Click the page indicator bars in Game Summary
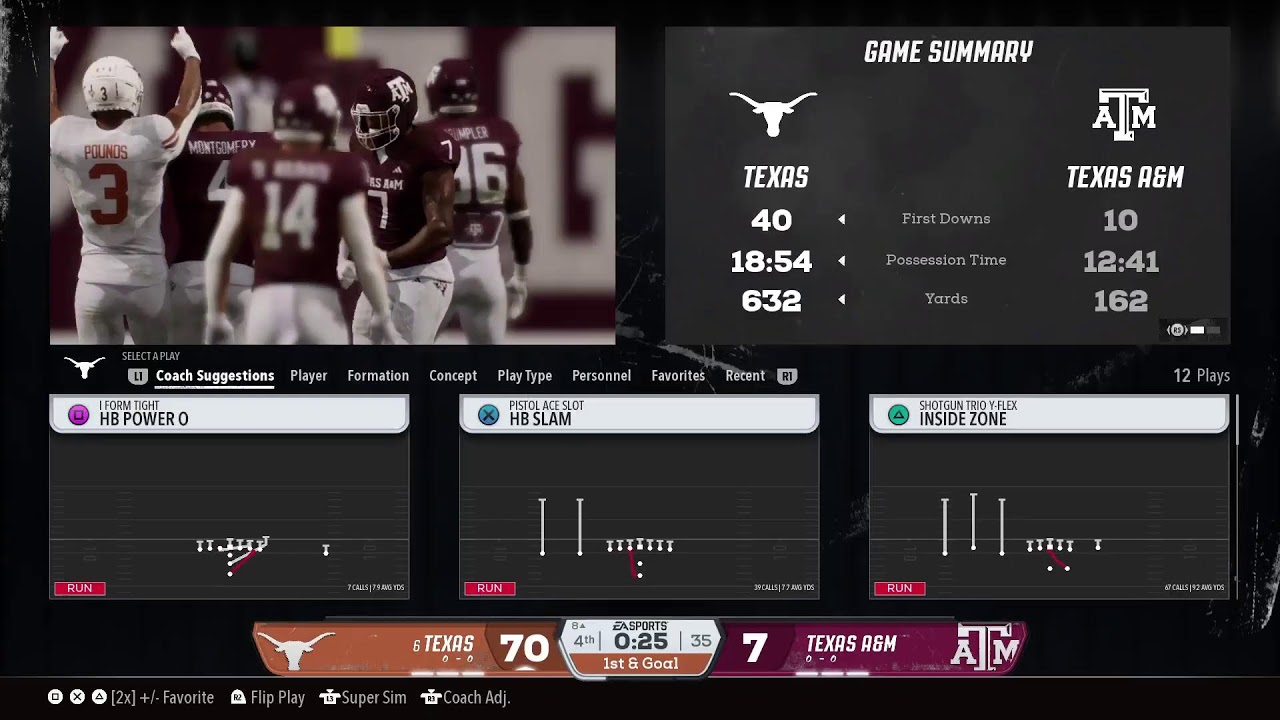Screen dimensions: 1280x720 click(1204, 330)
